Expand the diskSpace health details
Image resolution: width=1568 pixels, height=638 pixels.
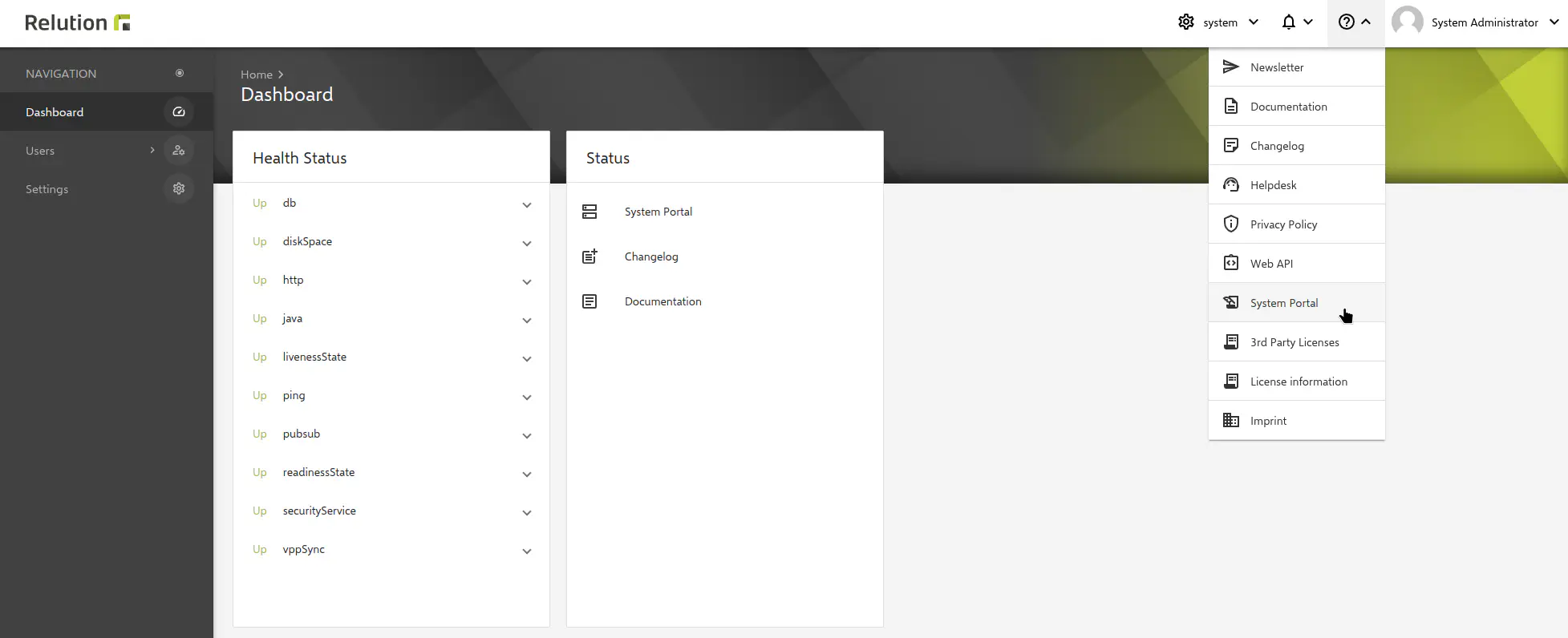526,244
